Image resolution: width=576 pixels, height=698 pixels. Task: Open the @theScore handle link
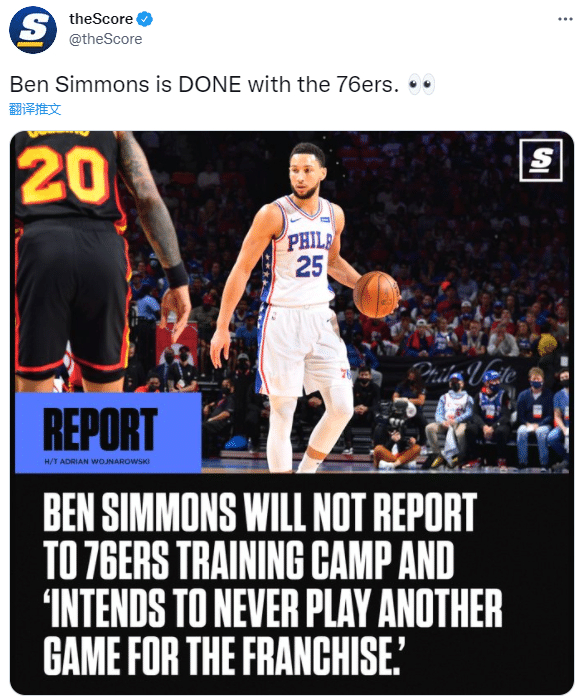(x=105, y=39)
